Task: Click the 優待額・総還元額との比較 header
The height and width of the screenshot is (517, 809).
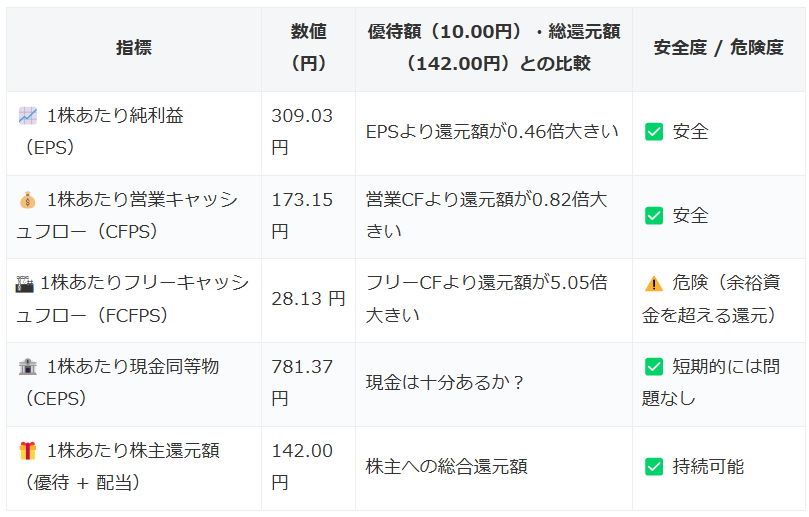Action: tap(494, 48)
